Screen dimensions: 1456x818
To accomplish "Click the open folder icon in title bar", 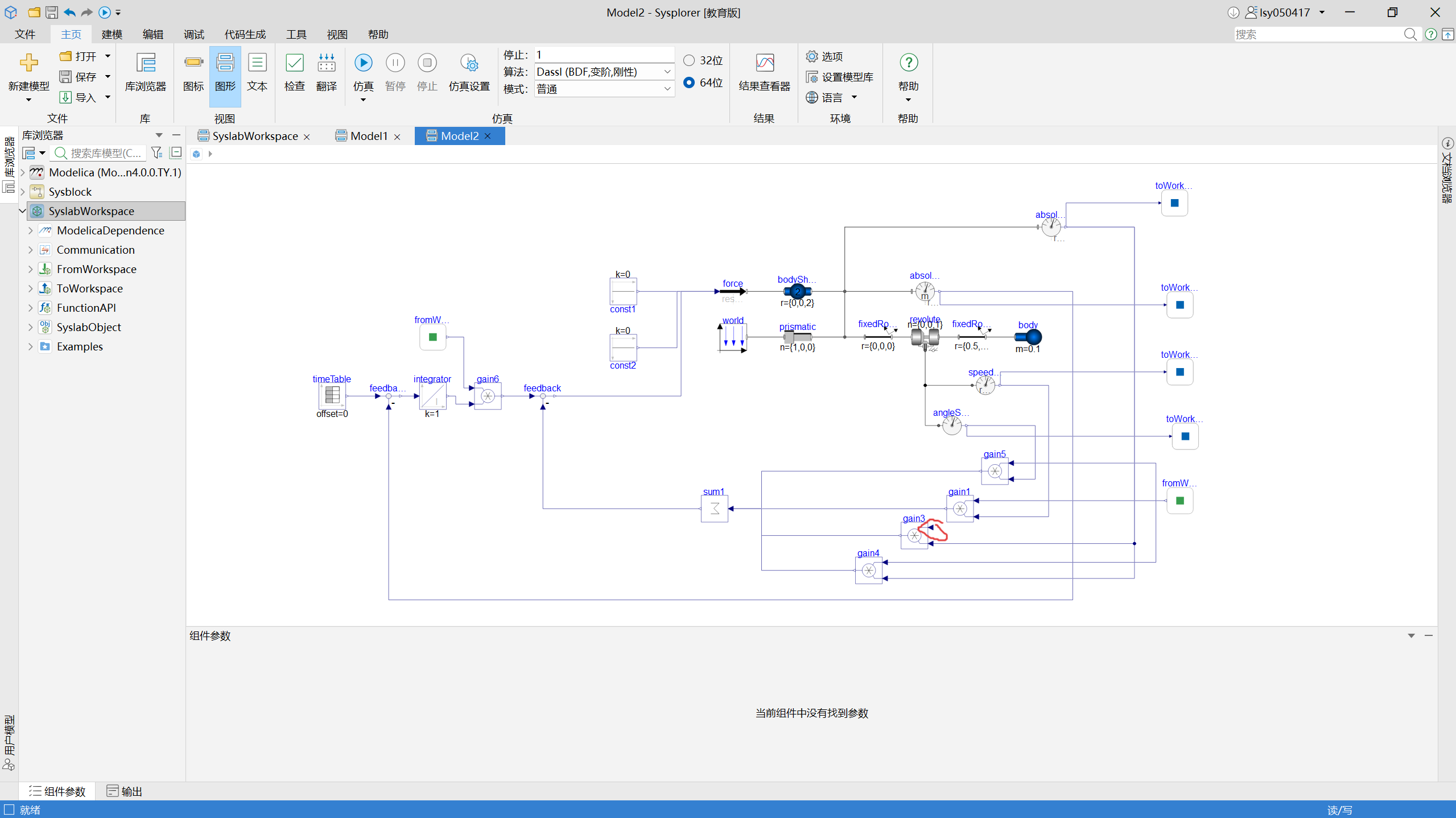I will point(34,12).
